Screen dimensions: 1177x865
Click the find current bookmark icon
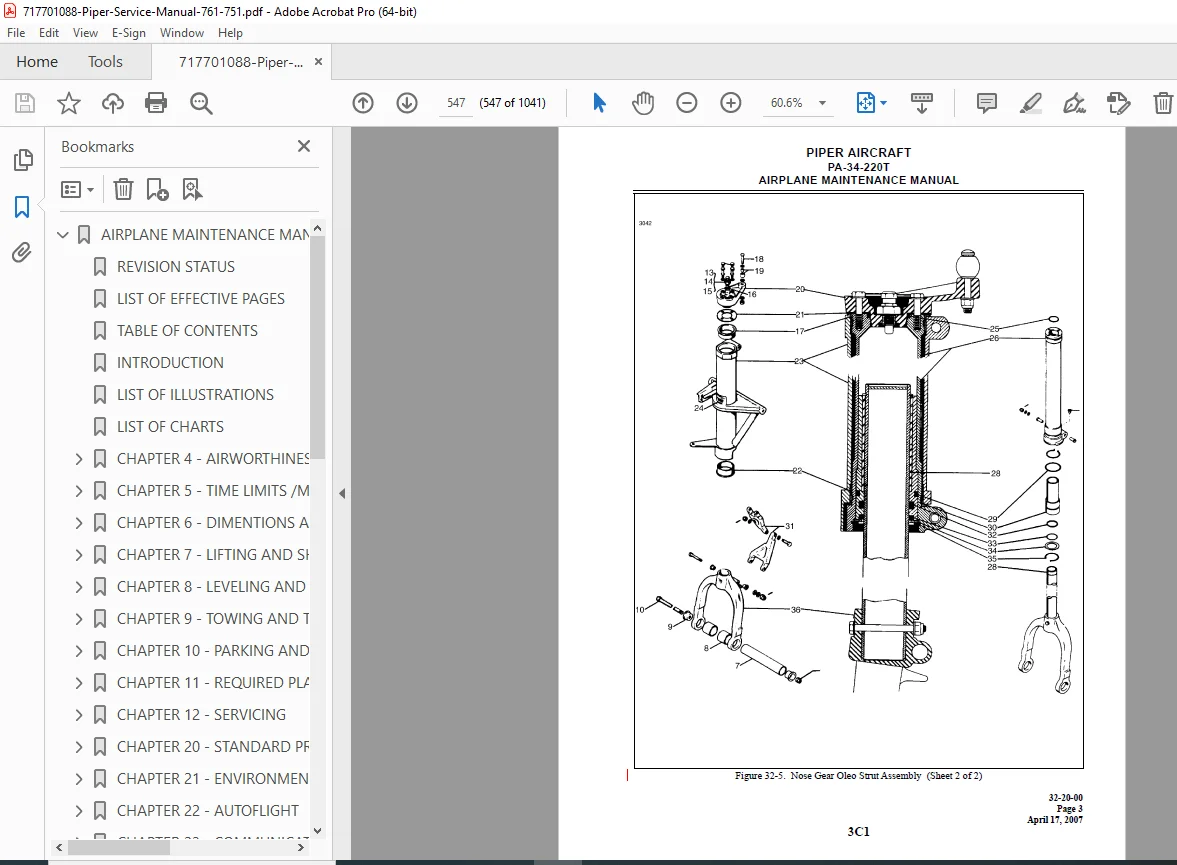tap(192, 189)
